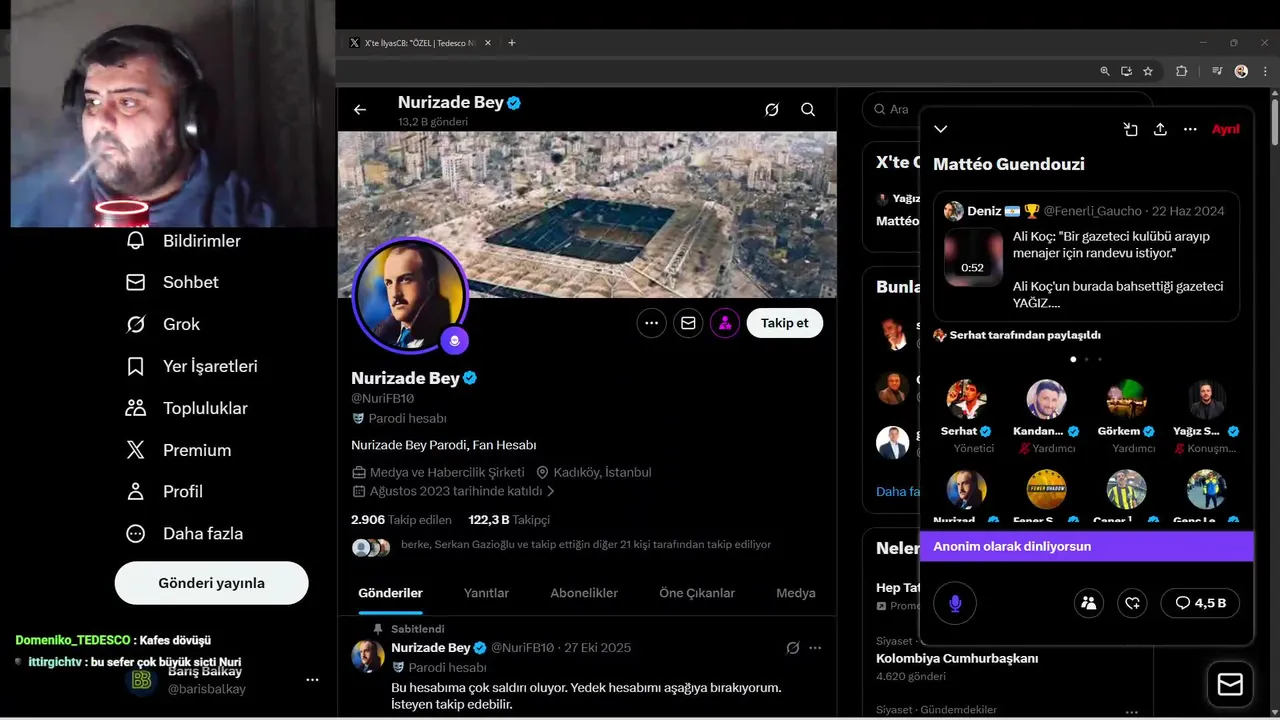Screen dimensions: 1280x720
Task: Collapse the Space panel with the chevron
Action: [x=940, y=129]
